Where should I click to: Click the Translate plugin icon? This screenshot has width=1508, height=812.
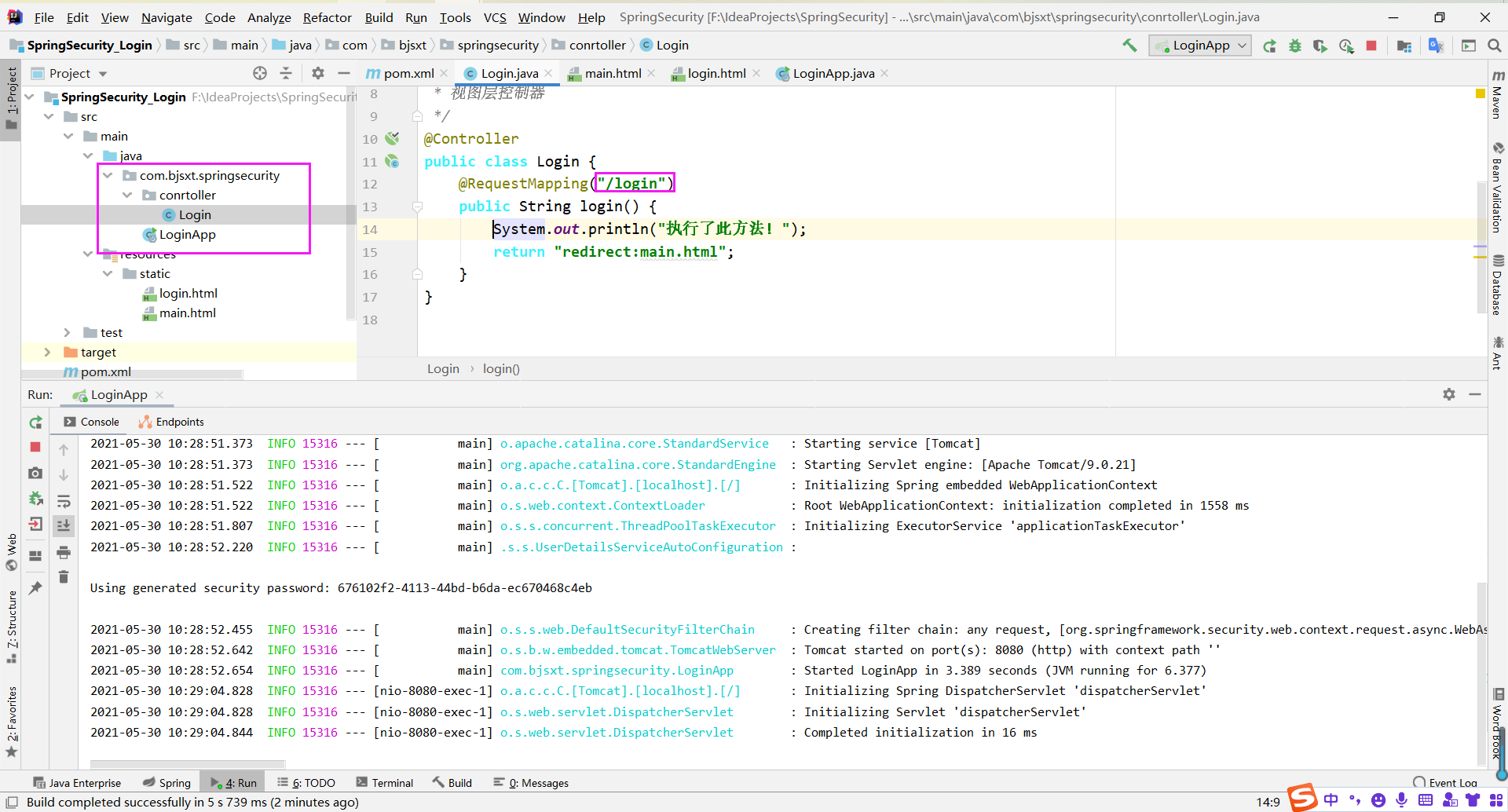pyautogui.click(x=1436, y=46)
